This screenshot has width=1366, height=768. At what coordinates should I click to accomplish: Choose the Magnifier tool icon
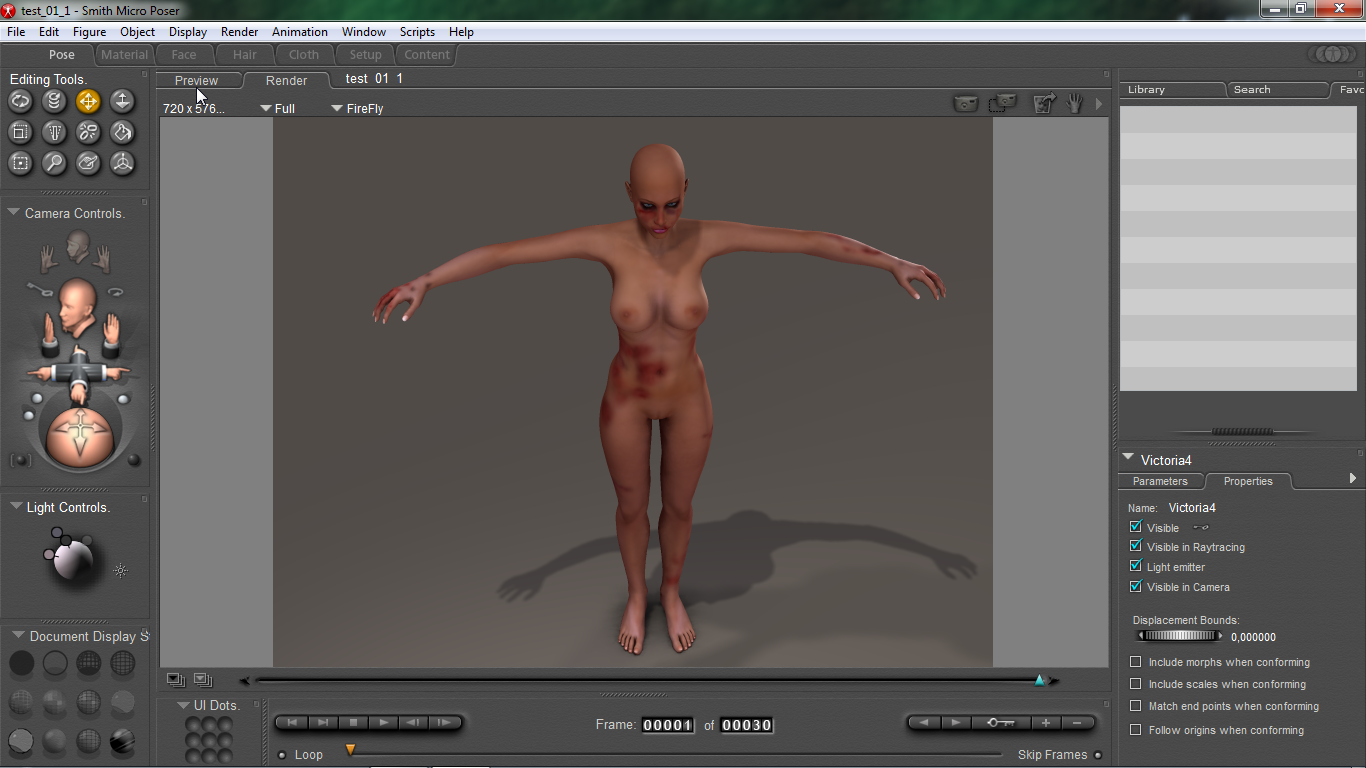coord(55,163)
